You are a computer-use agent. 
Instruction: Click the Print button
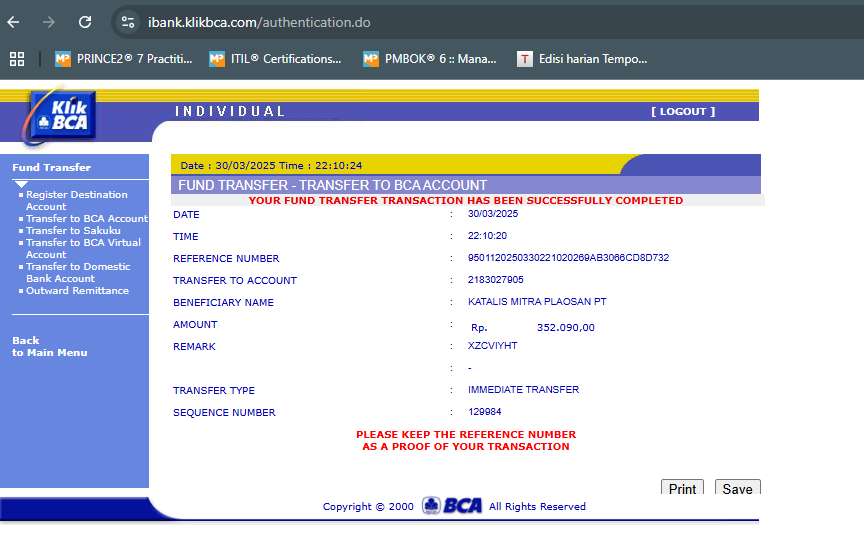point(682,487)
